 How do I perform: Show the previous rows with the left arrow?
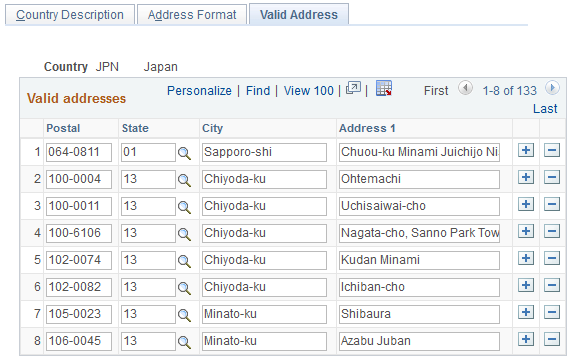465,88
